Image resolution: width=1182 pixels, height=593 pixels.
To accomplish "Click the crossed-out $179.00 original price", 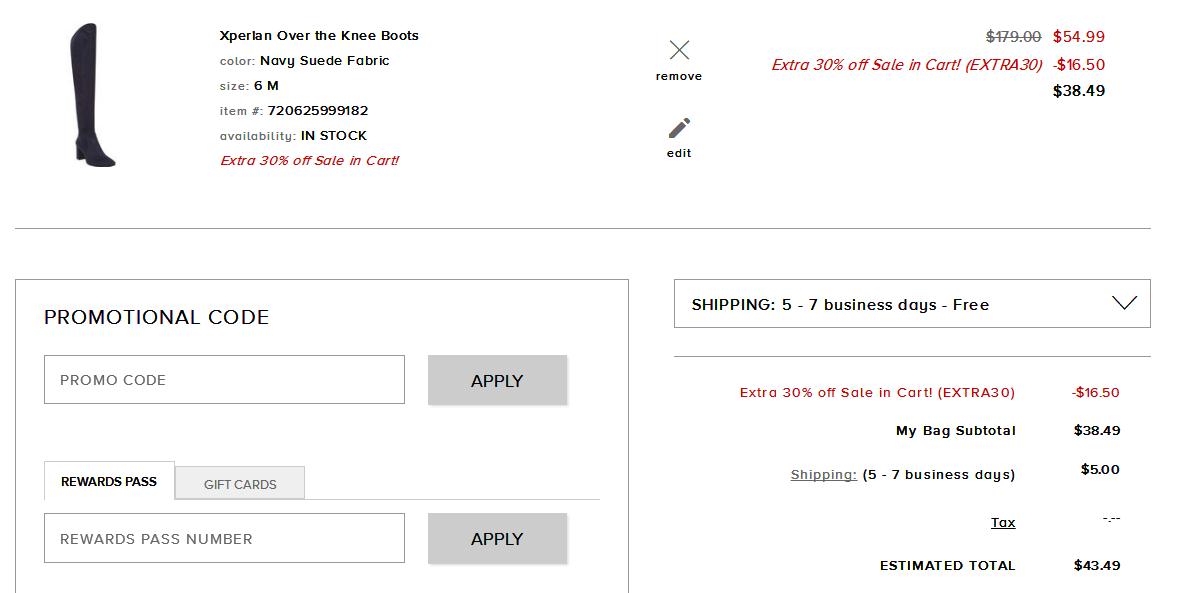I will click(1013, 37).
